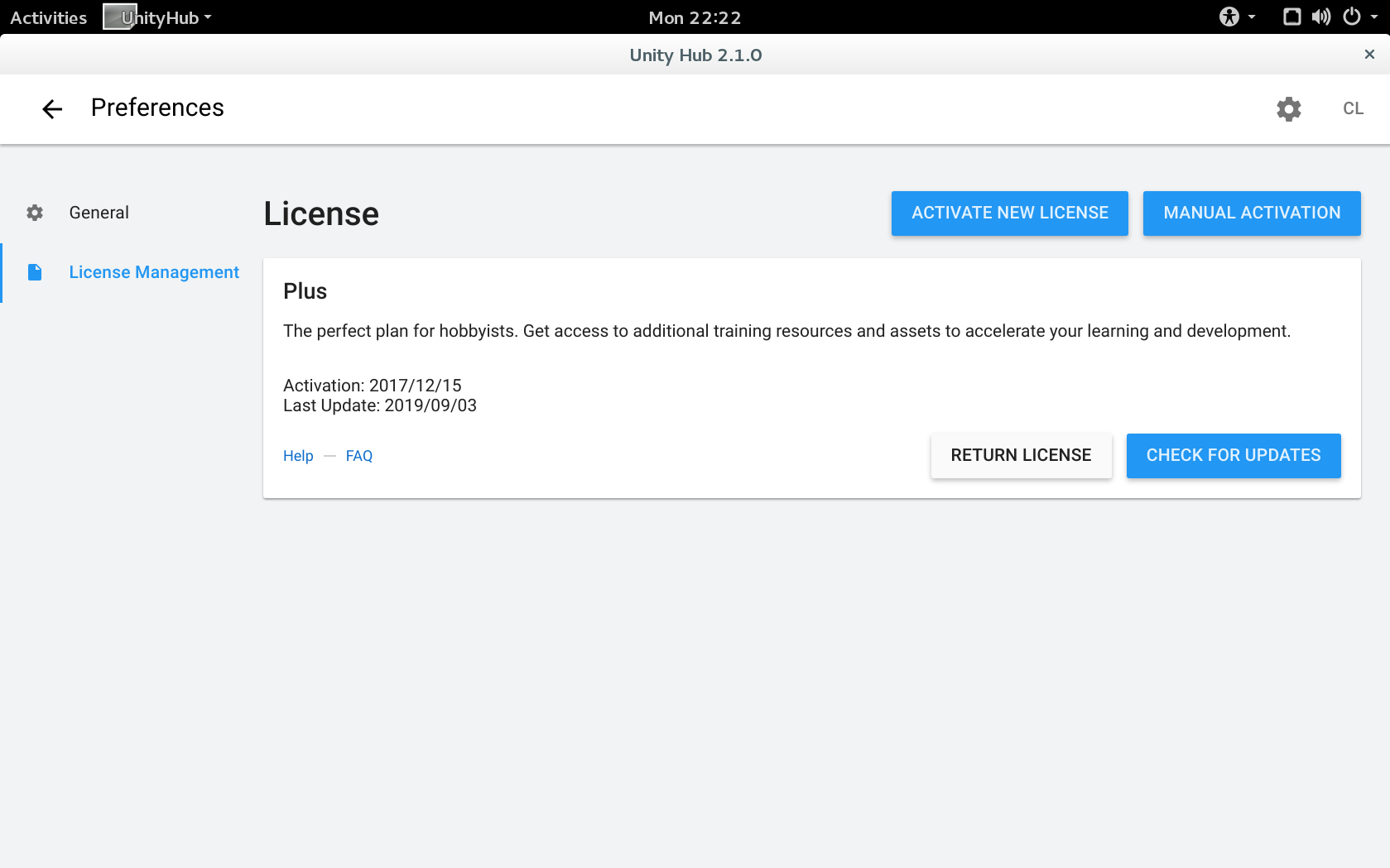Viewport: 1390px width, 868px height.
Task: Open the Help link
Action: [x=298, y=456]
